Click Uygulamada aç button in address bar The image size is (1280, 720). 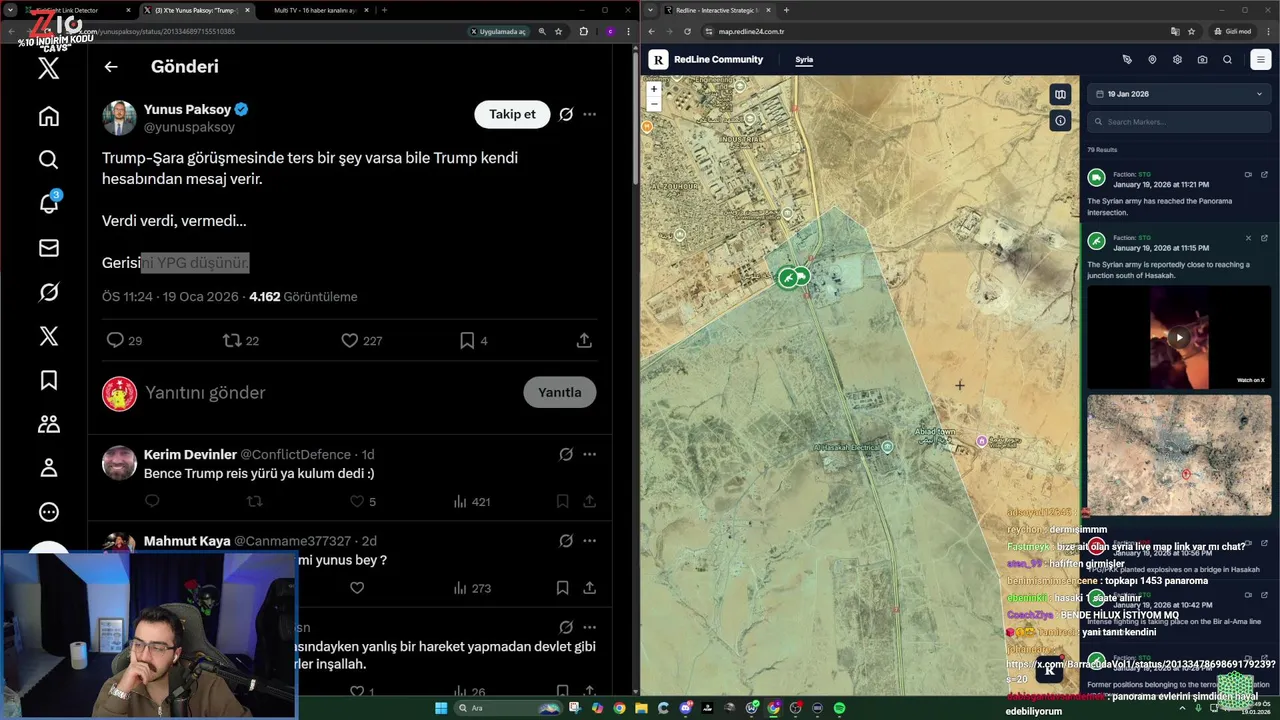500,31
